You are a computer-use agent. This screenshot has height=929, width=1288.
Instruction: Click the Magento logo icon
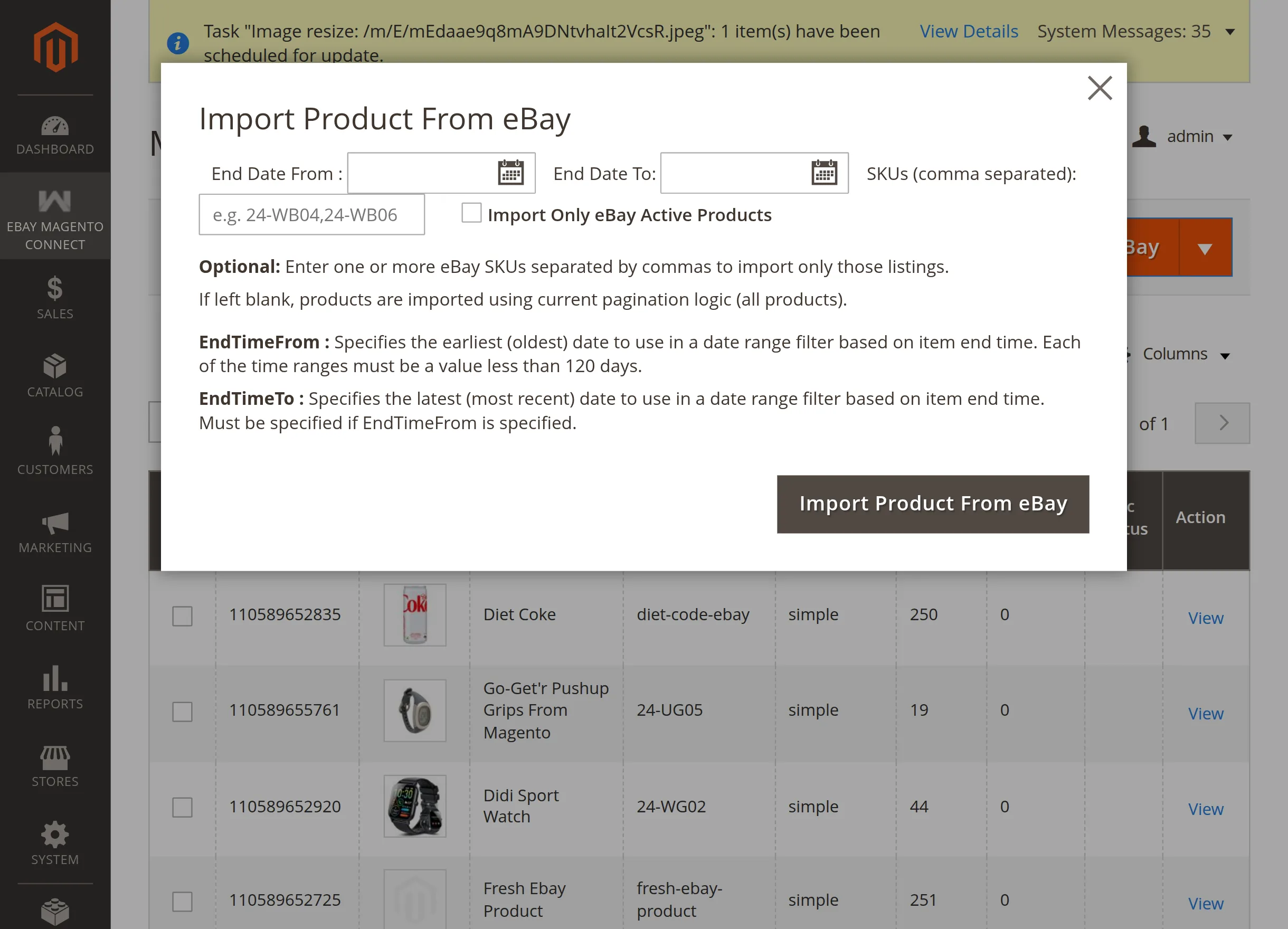coord(55,47)
